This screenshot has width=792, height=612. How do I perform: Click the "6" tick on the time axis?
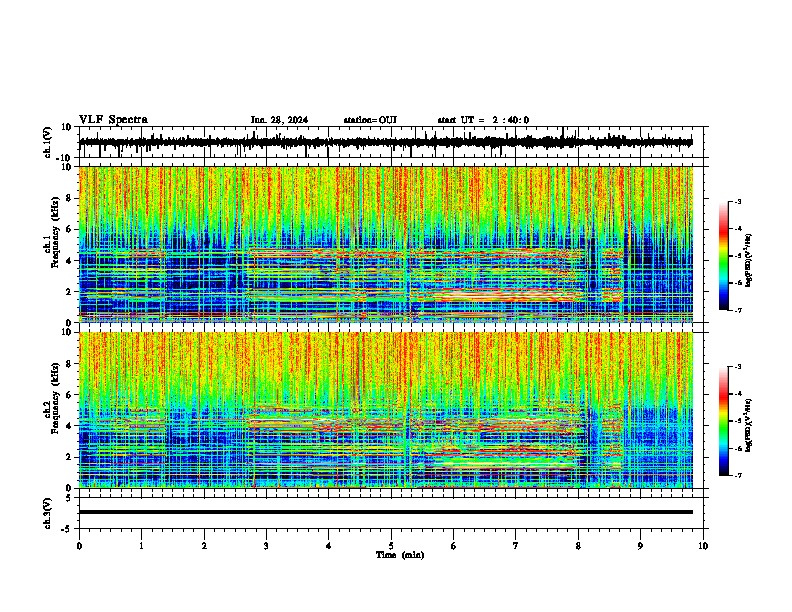pyautogui.click(x=454, y=546)
